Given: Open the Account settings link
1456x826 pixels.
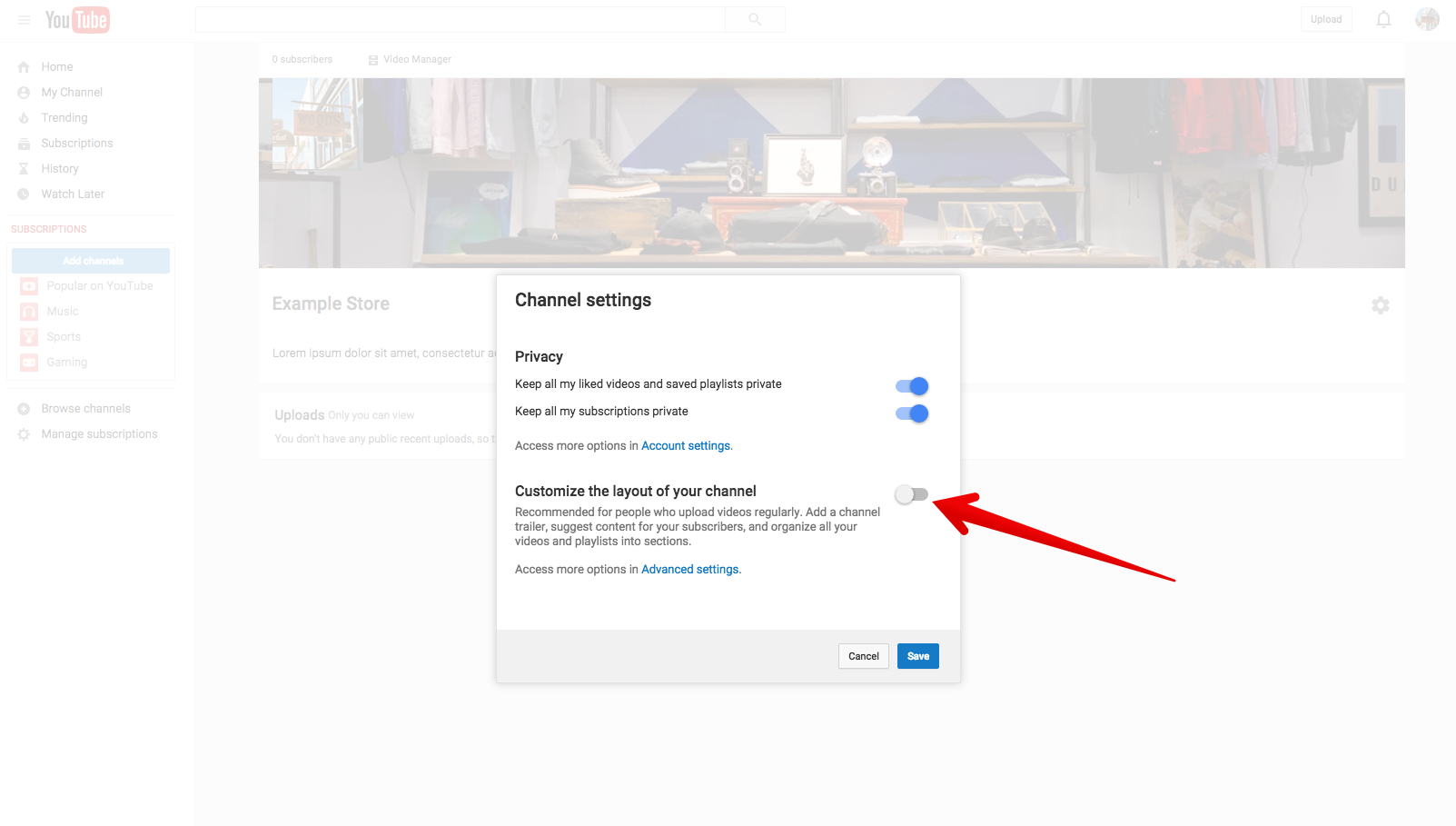Looking at the screenshot, I should [686, 446].
